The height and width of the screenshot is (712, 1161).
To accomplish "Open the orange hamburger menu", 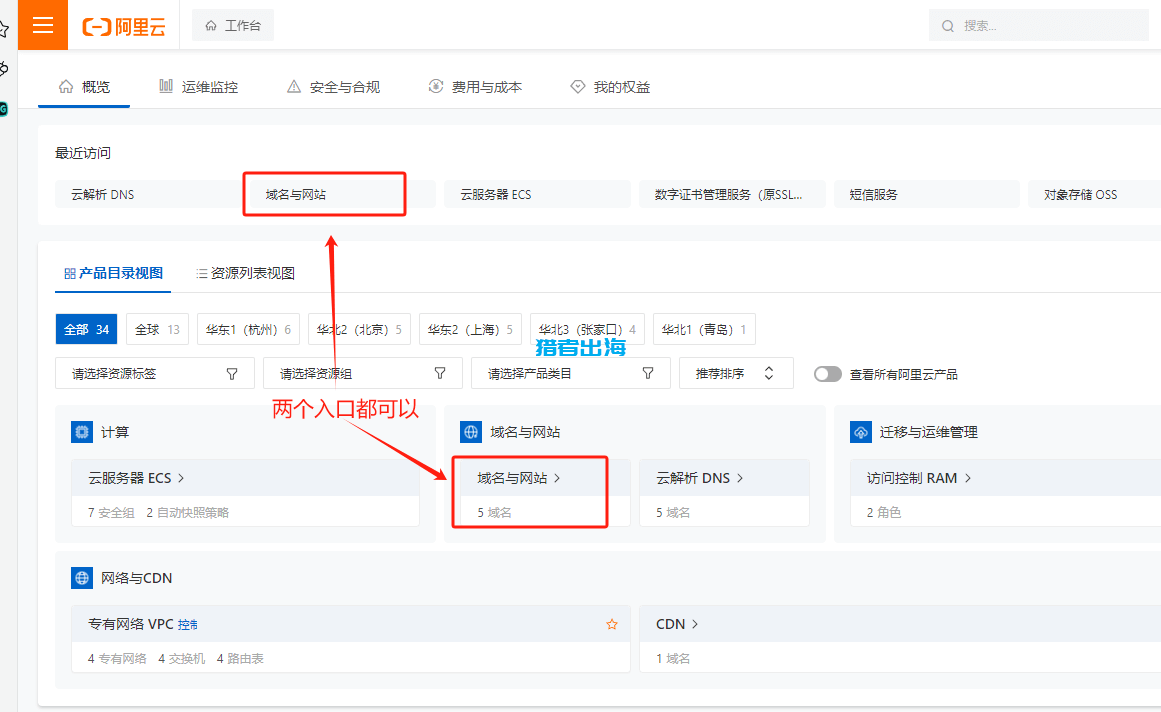I will 43,25.
